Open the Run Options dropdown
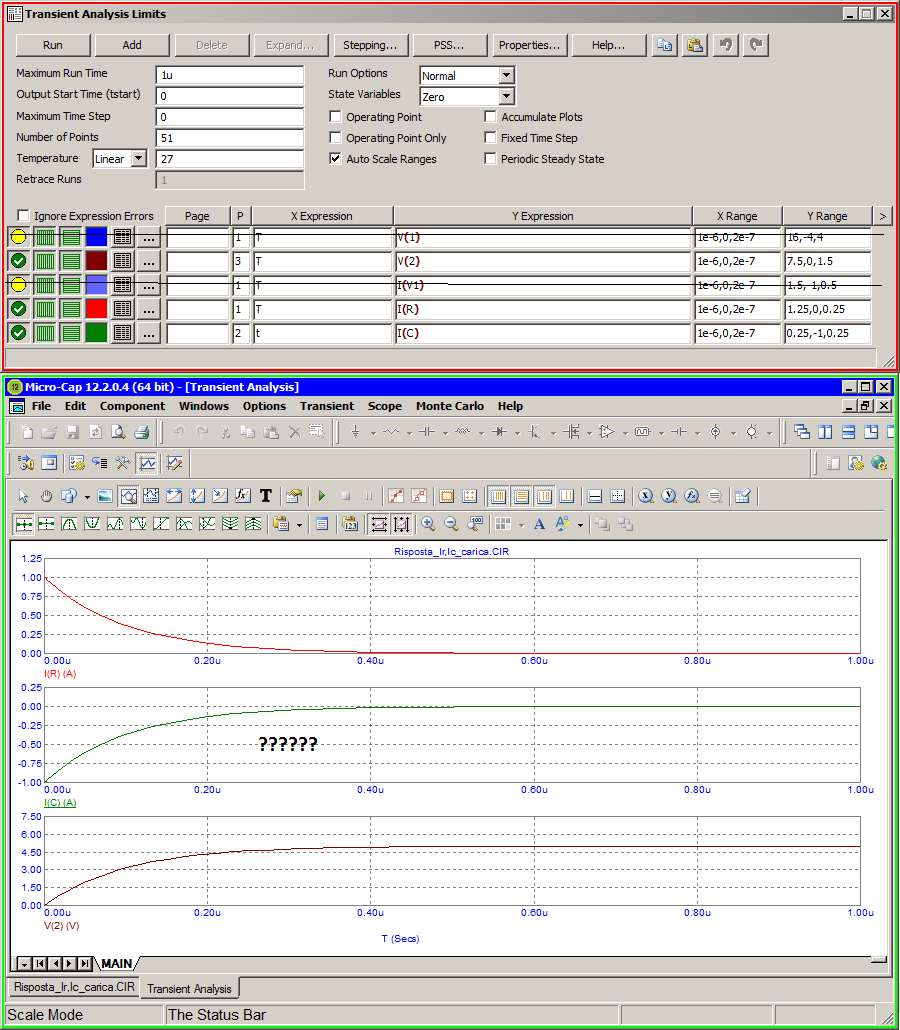 tap(506, 76)
